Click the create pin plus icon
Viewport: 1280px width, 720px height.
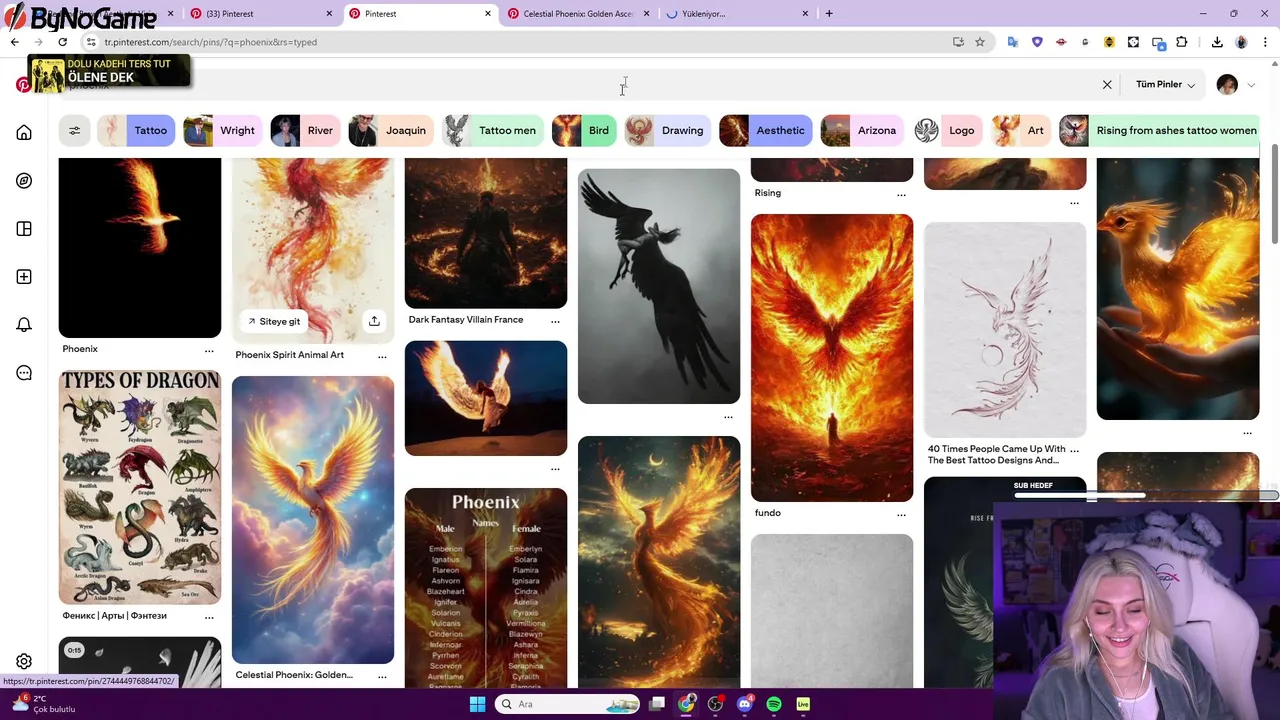[24, 277]
